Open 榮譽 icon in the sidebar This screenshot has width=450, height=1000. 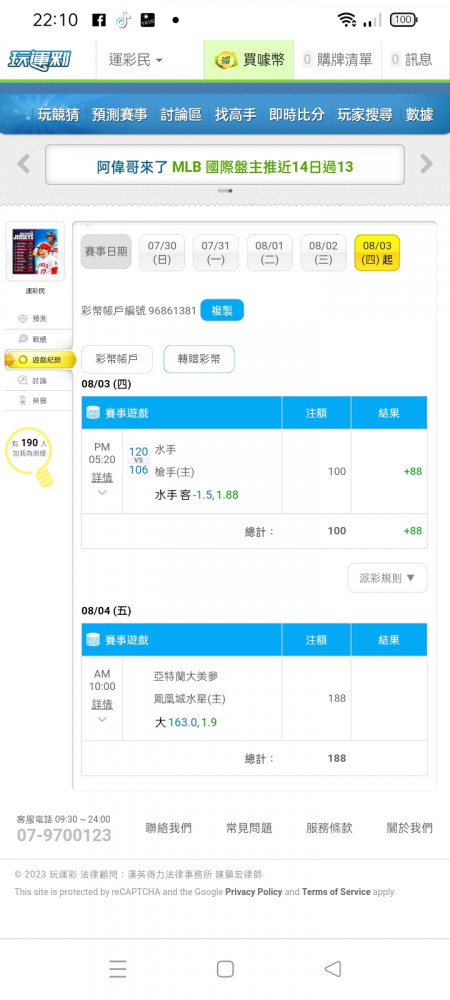24,401
